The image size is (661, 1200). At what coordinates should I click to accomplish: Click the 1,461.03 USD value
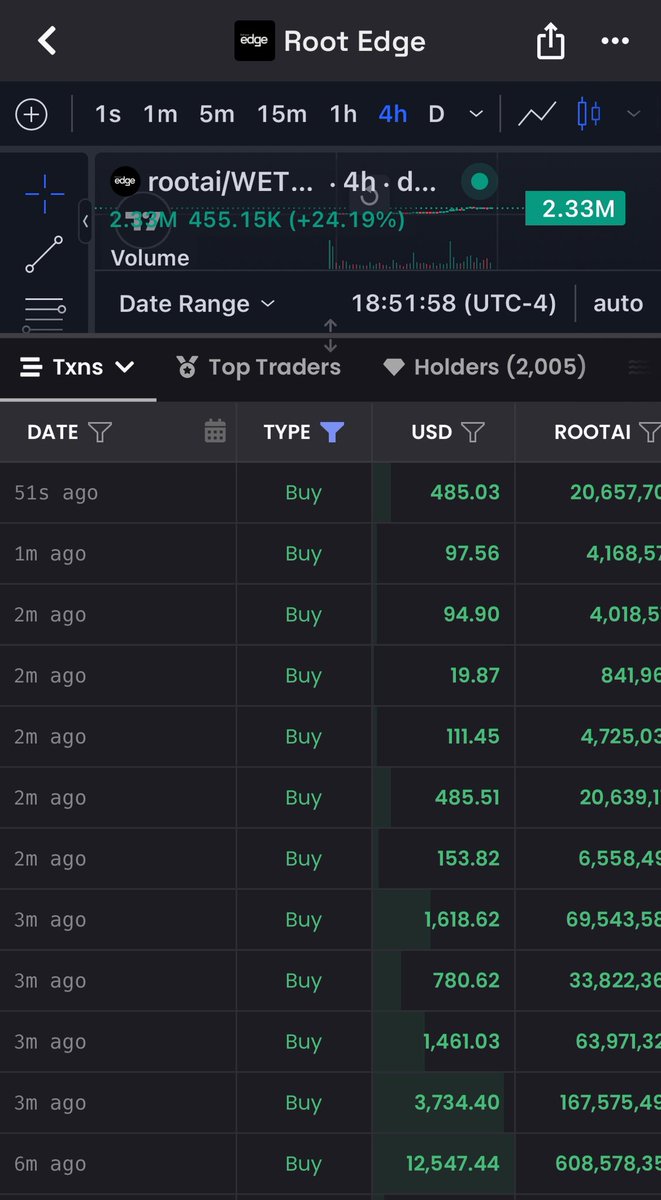(462, 1041)
